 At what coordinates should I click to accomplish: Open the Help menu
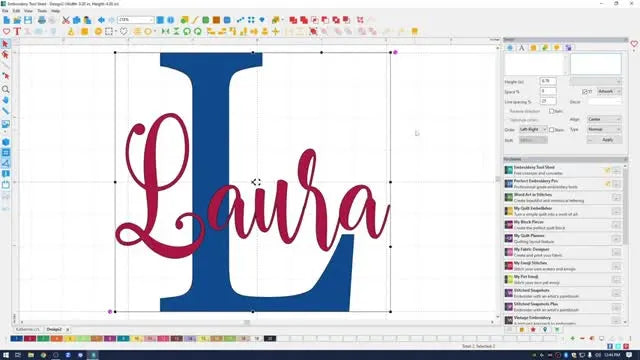pyautogui.click(x=56, y=11)
